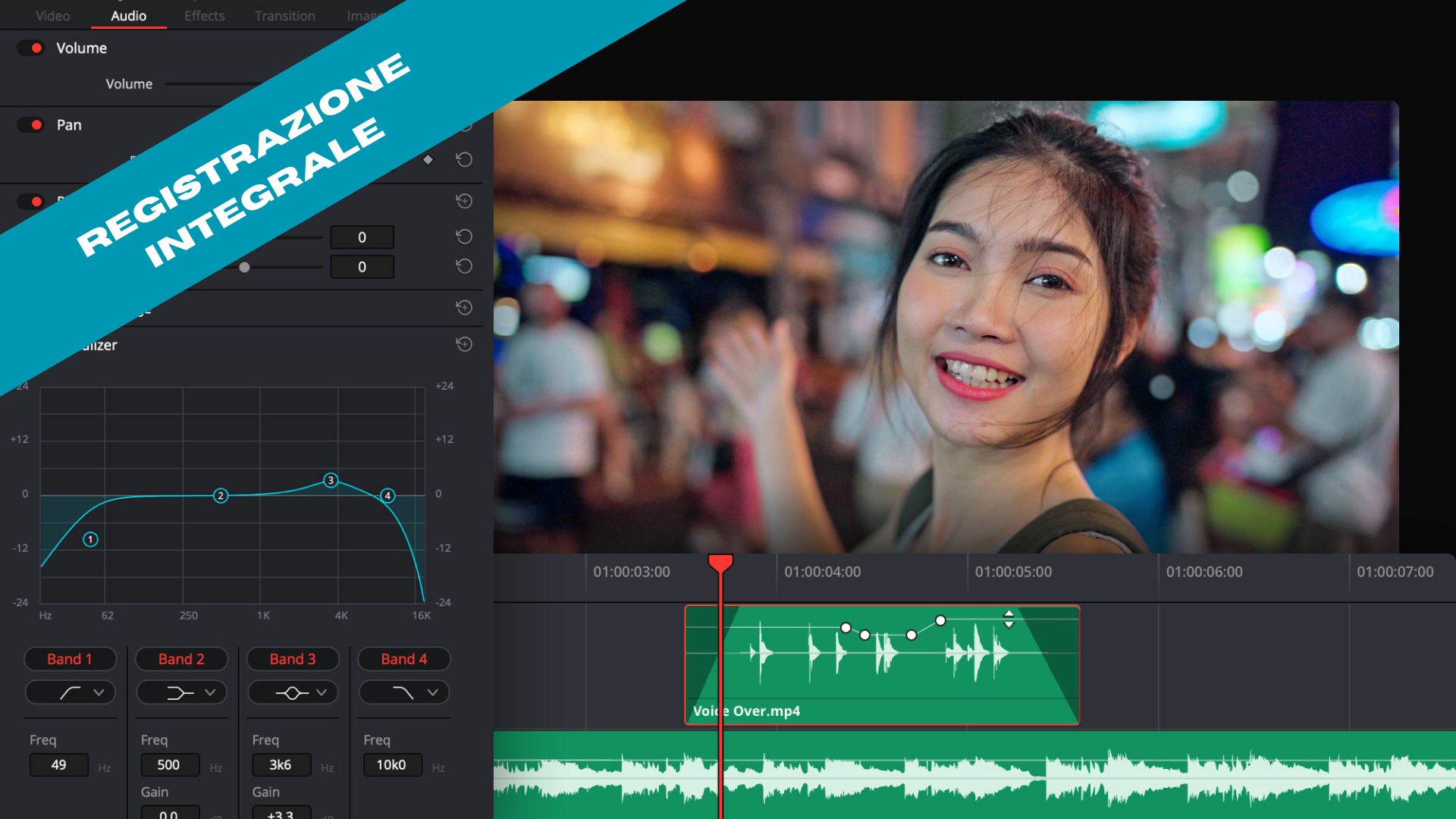
Task: Open Band 3 bell filter dropdown
Action: (x=293, y=692)
